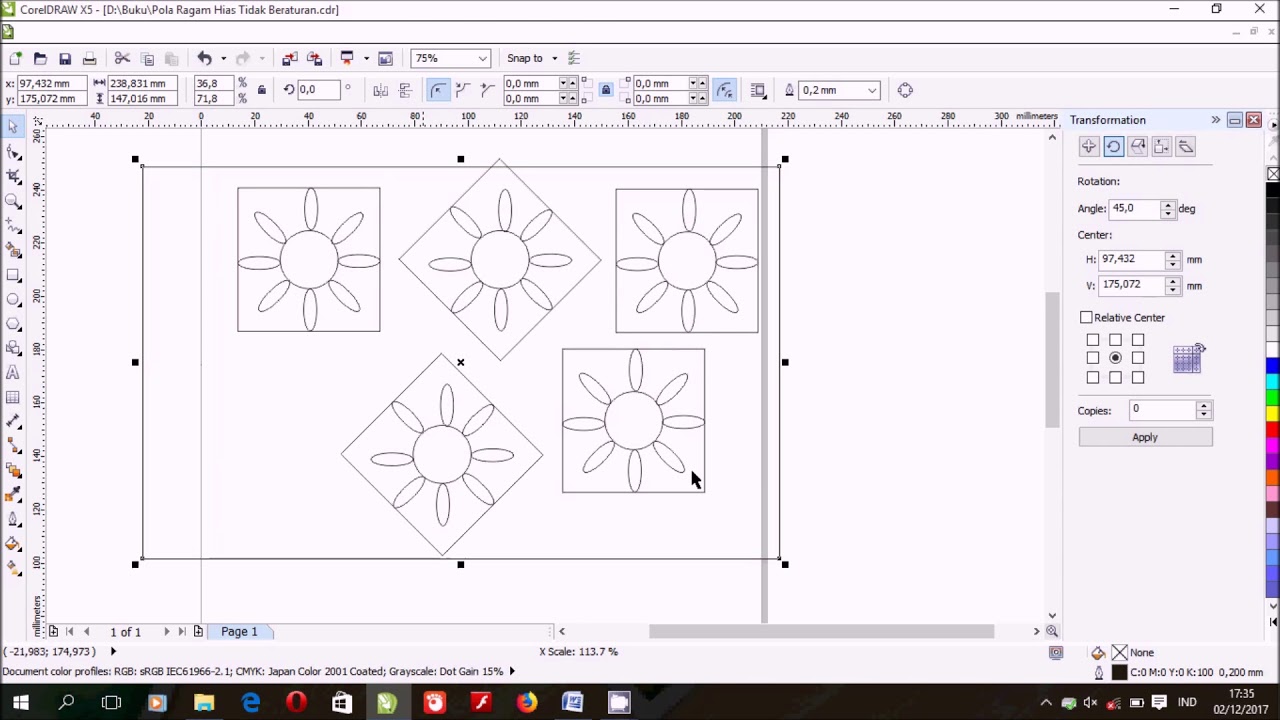Screen dimensions: 1280x720
Task: Toggle the lock ratio padlock
Action: (261, 90)
